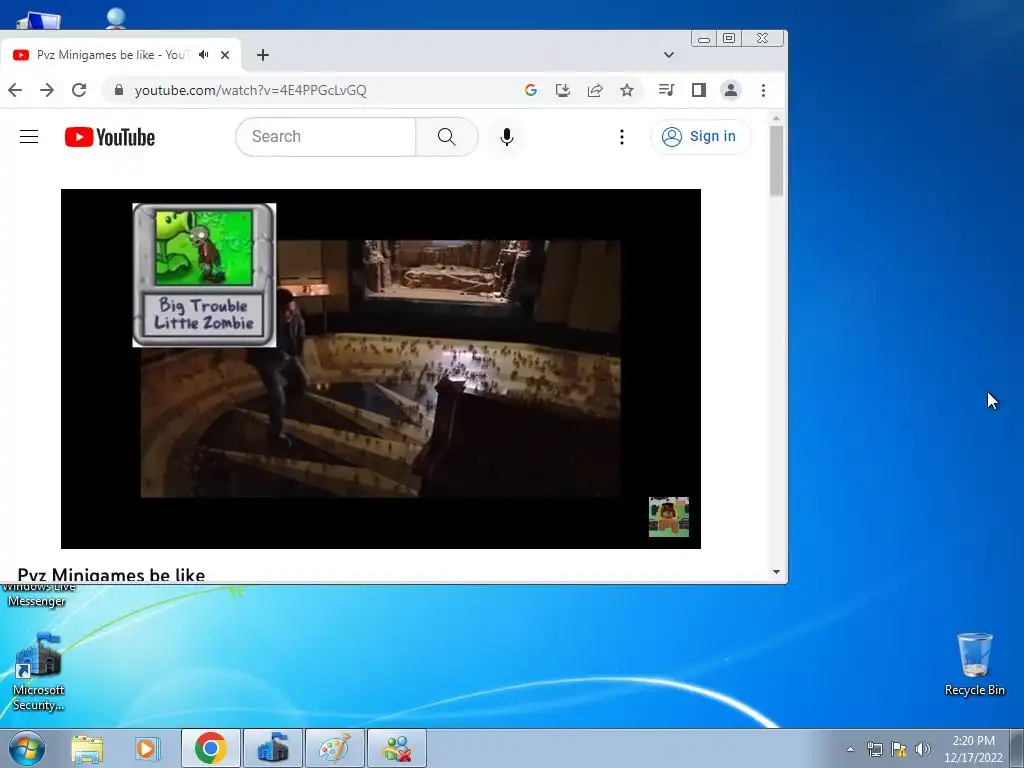The height and width of the screenshot is (768, 1024).
Task: Open the Chrome profile avatar
Action: (731, 90)
